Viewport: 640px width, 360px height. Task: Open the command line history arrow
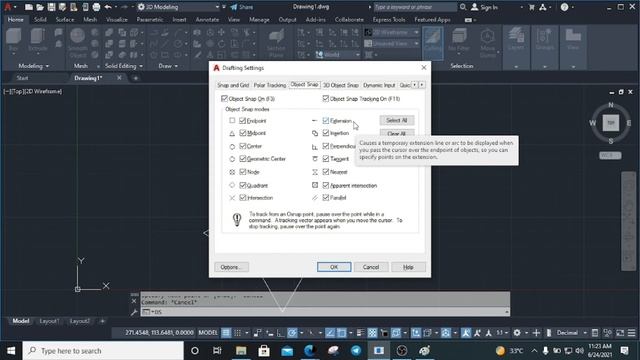507,312
